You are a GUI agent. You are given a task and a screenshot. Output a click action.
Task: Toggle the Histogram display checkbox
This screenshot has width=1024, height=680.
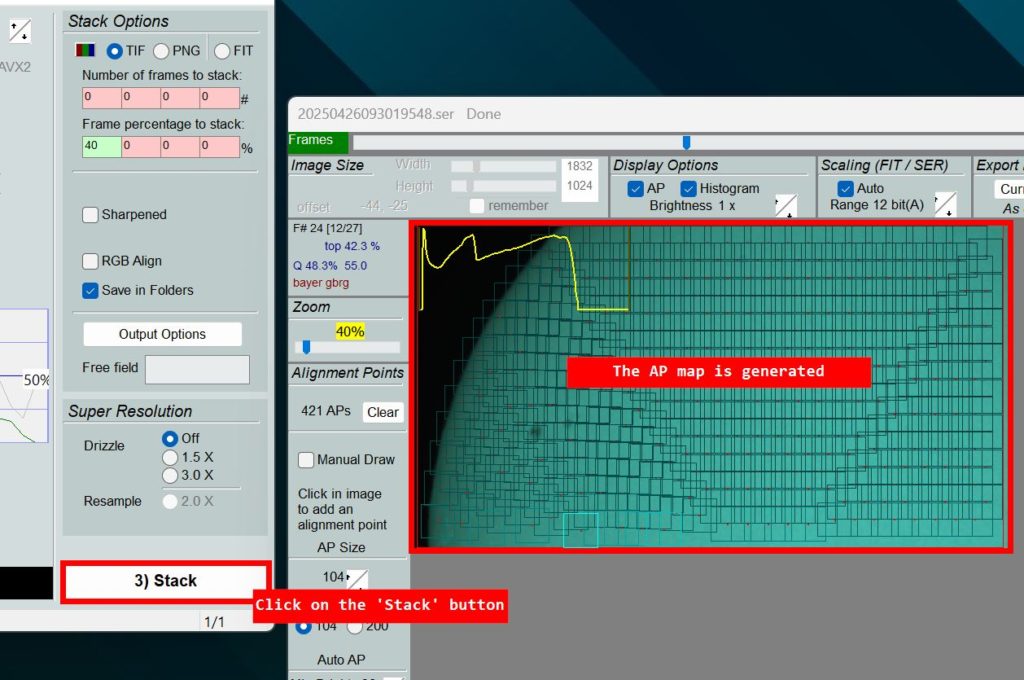click(x=688, y=189)
